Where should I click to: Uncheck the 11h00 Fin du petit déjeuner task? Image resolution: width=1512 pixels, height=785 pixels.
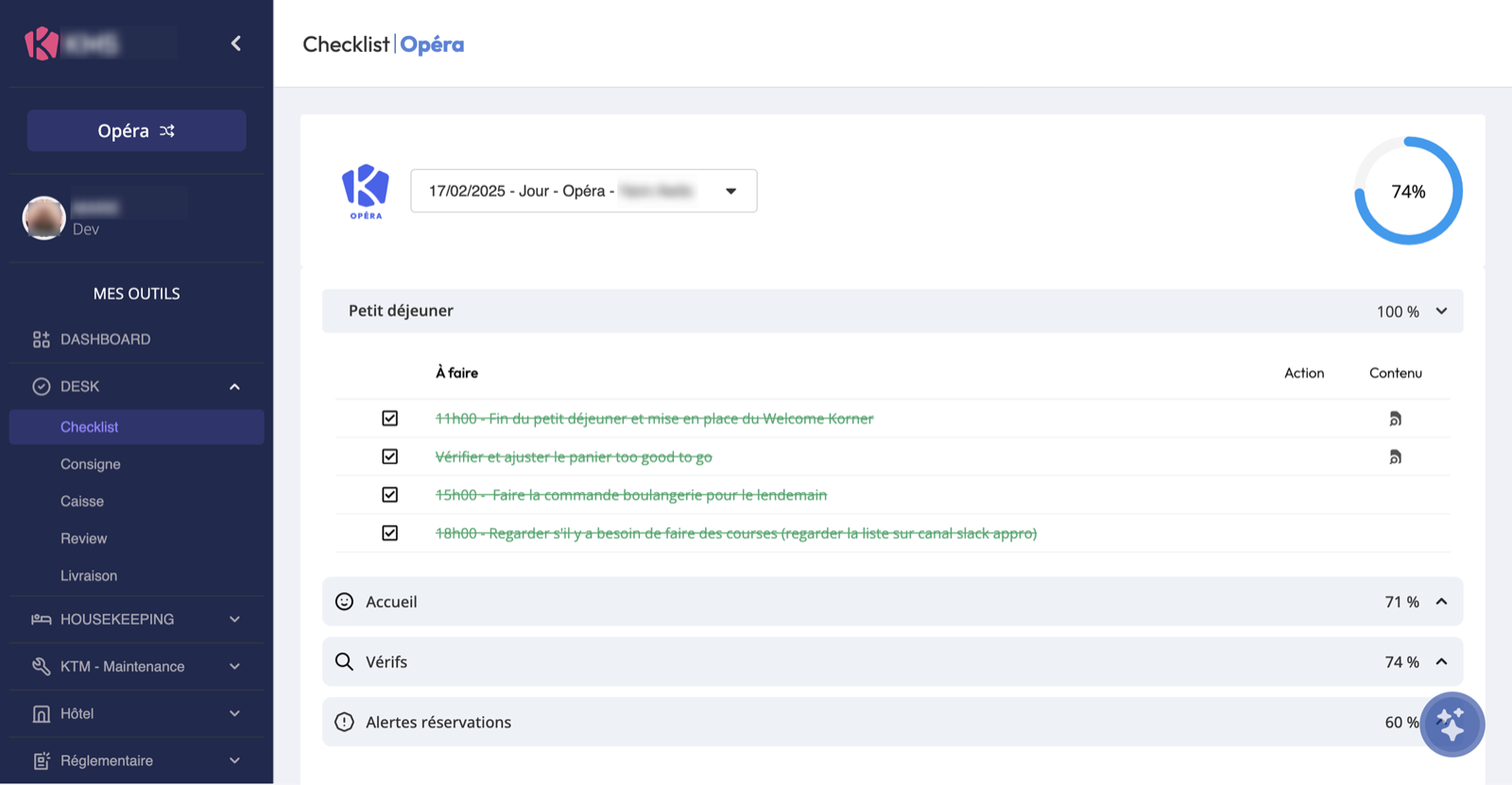click(389, 418)
